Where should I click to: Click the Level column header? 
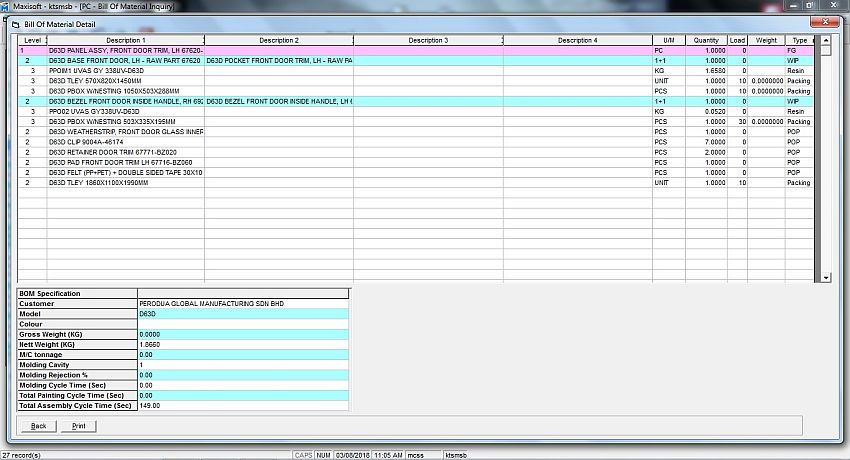click(x=32, y=40)
